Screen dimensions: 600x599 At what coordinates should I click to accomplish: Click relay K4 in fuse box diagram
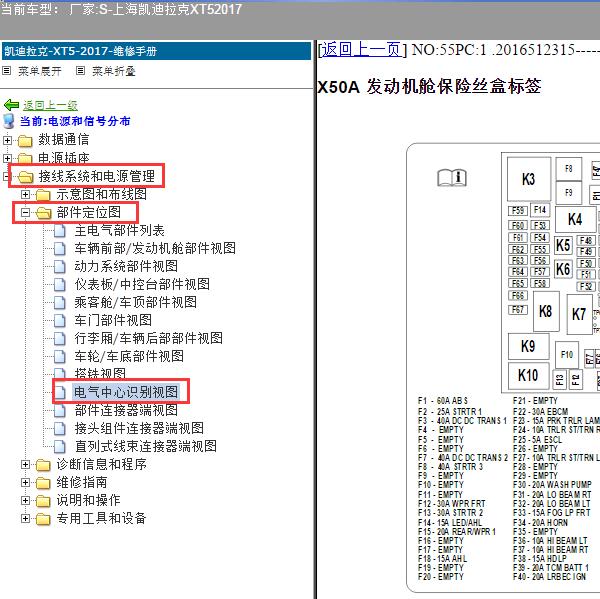[x=575, y=219]
